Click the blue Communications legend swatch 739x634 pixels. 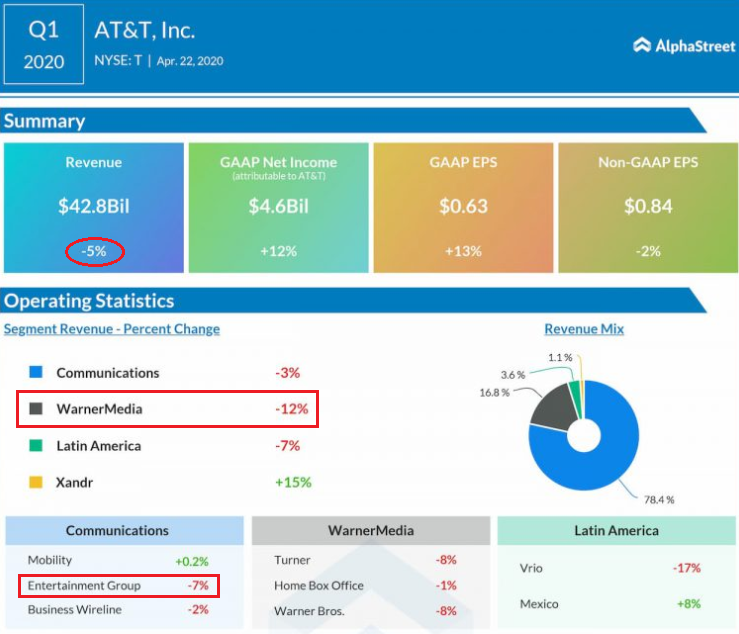[x=36, y=372]
